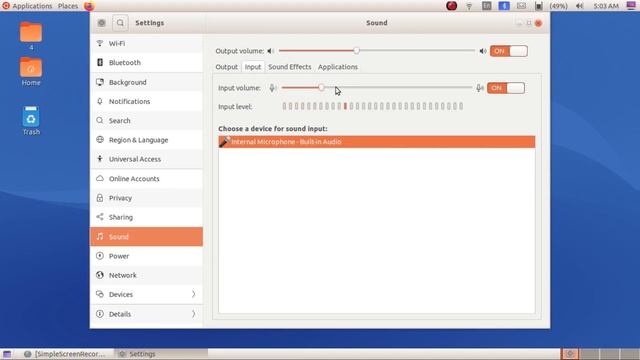Image resolution: width=640 pixels, height=360 pixels.
Task: Expand the Devices submenu chevron
Action: (193, 294)
